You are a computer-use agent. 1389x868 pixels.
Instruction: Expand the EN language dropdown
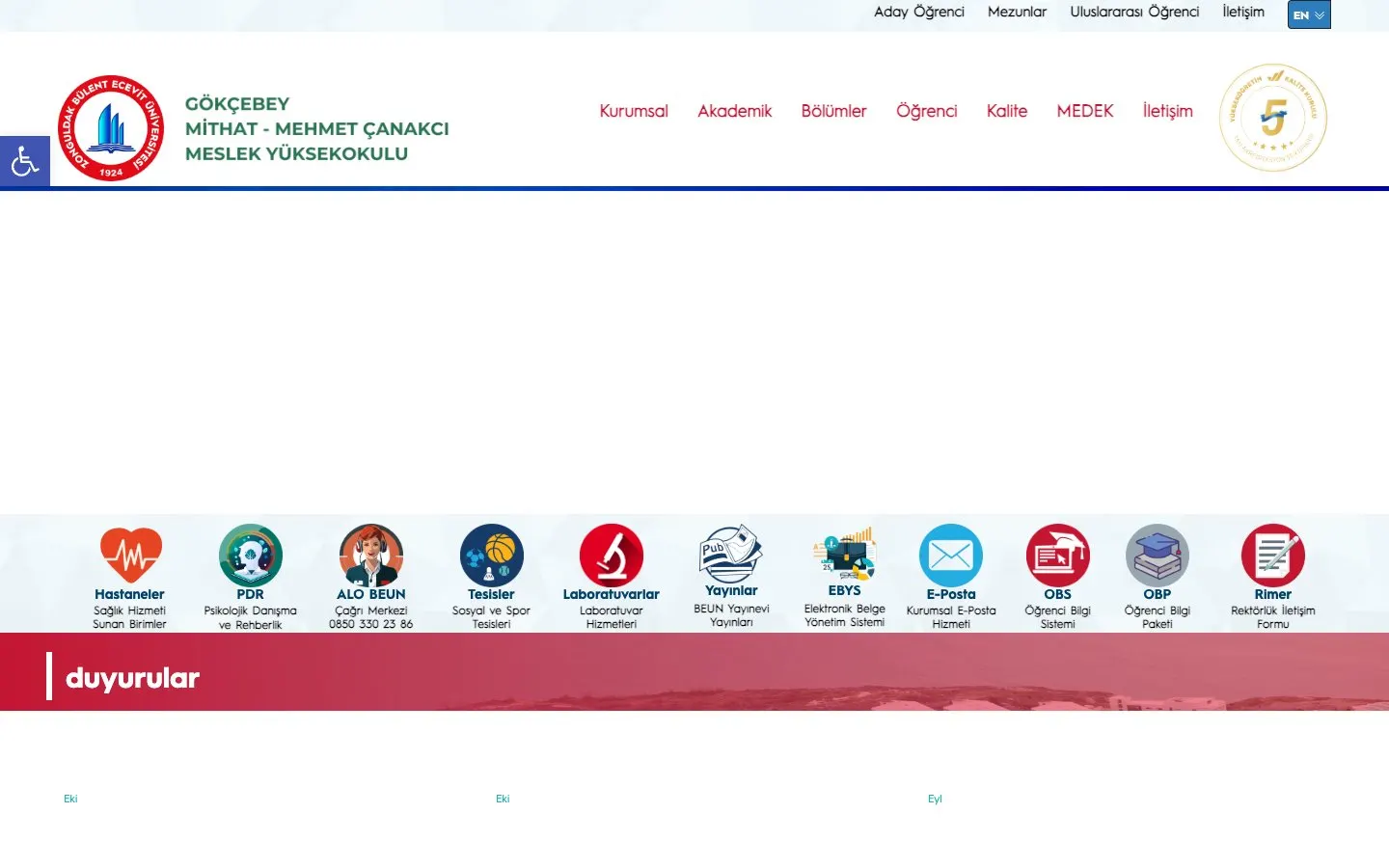point(1309,14)
